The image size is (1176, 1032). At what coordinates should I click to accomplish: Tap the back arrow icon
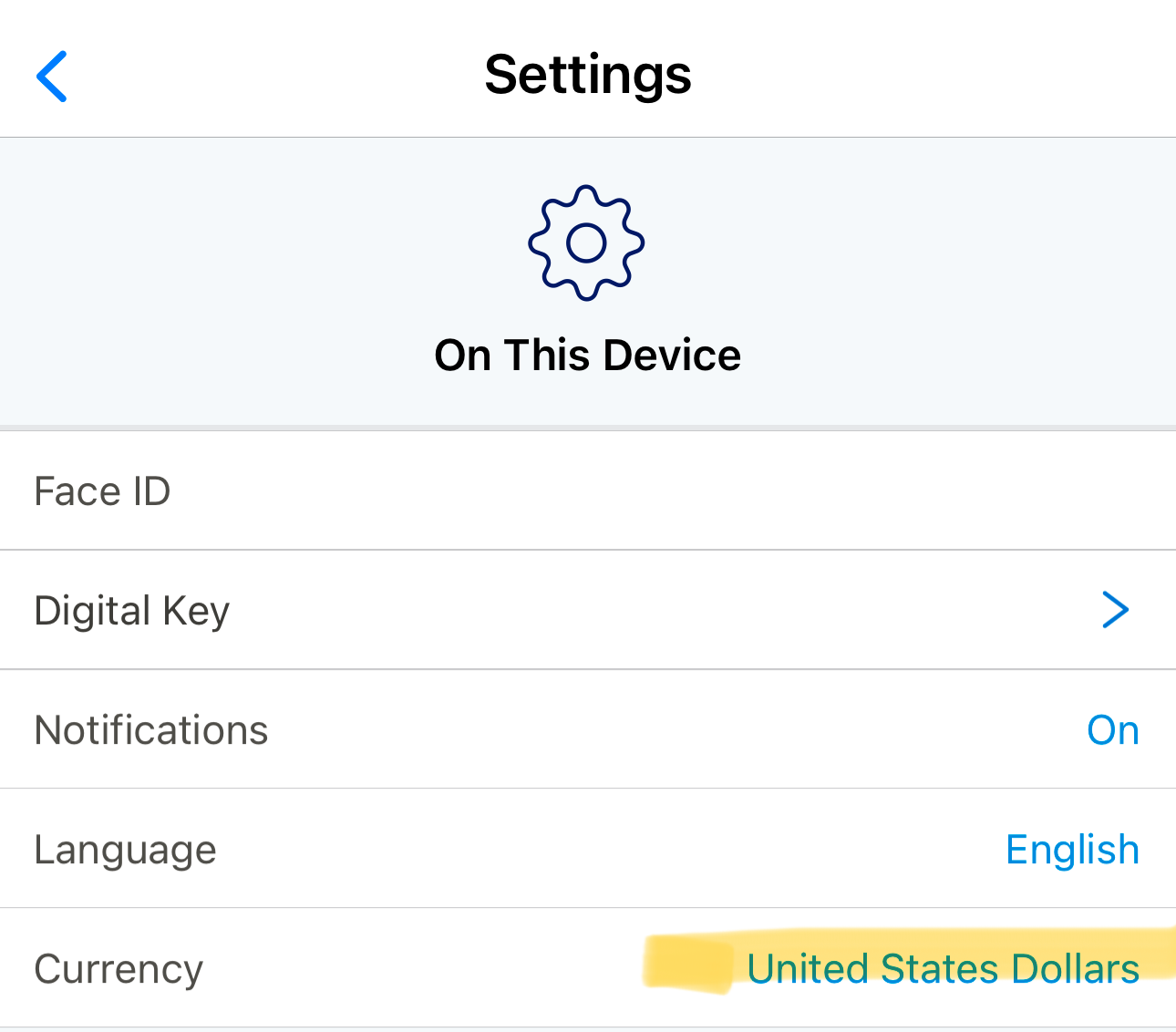tap(52, 77)
